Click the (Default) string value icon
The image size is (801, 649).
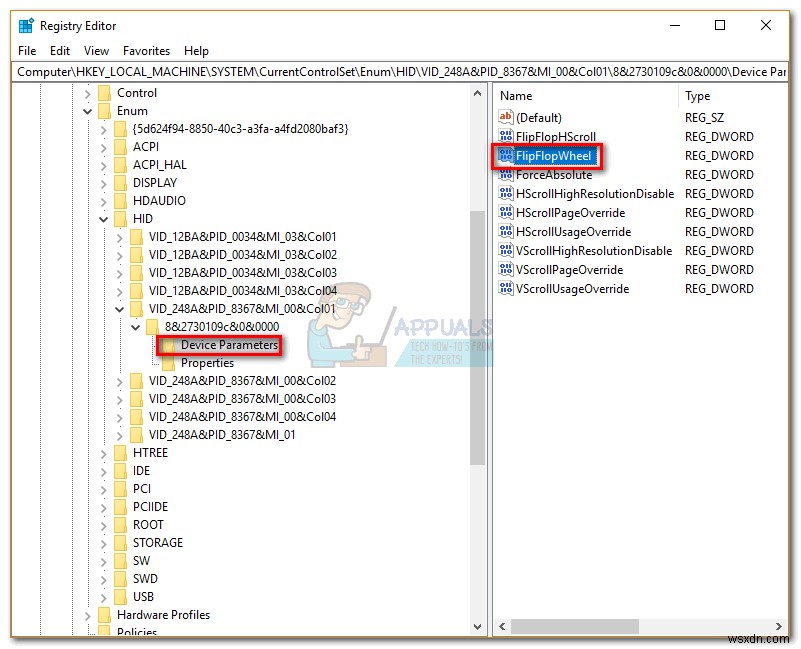[505, 118]
